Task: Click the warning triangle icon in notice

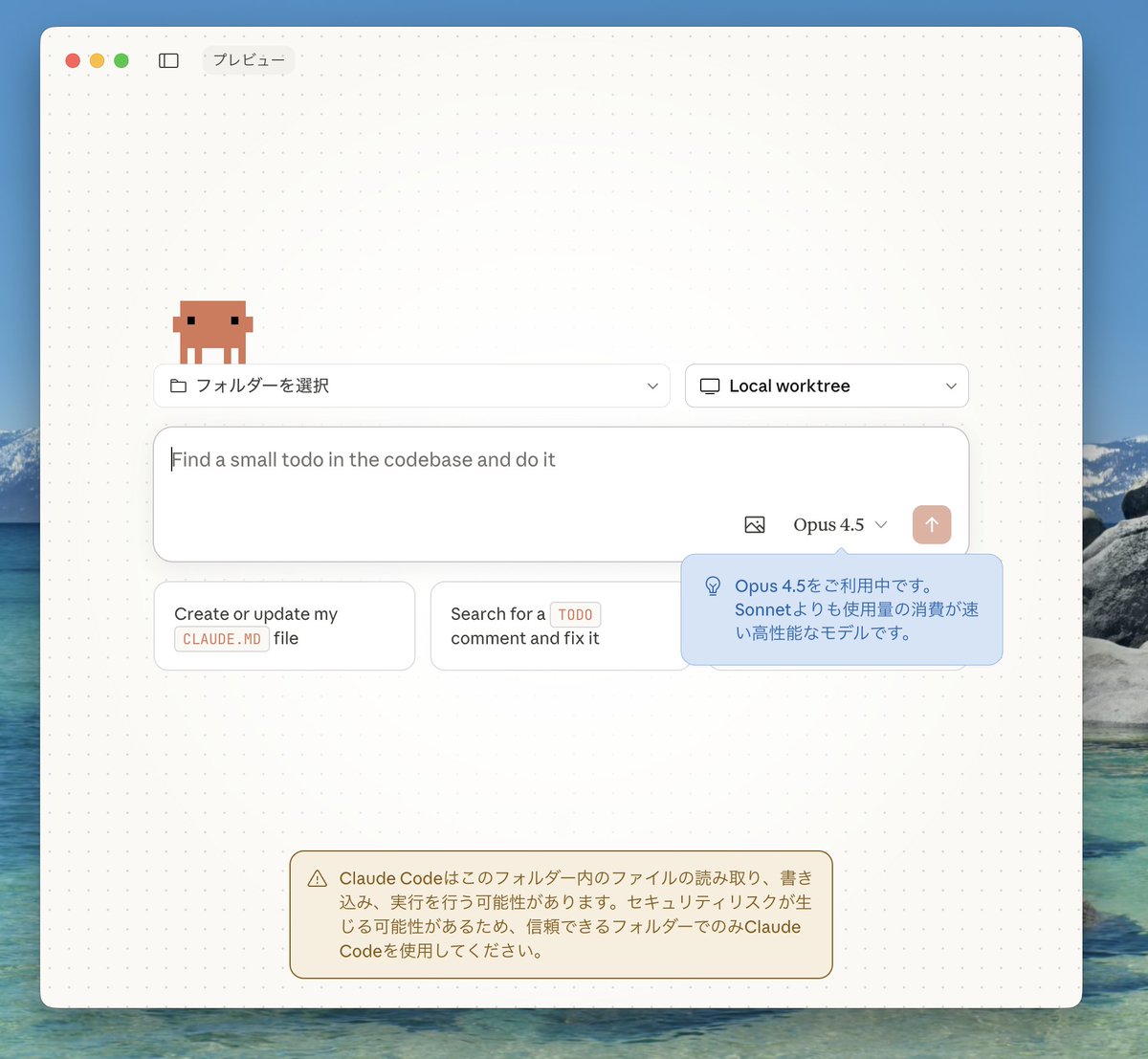Action: pyautogui.click(x=318, y=878)
